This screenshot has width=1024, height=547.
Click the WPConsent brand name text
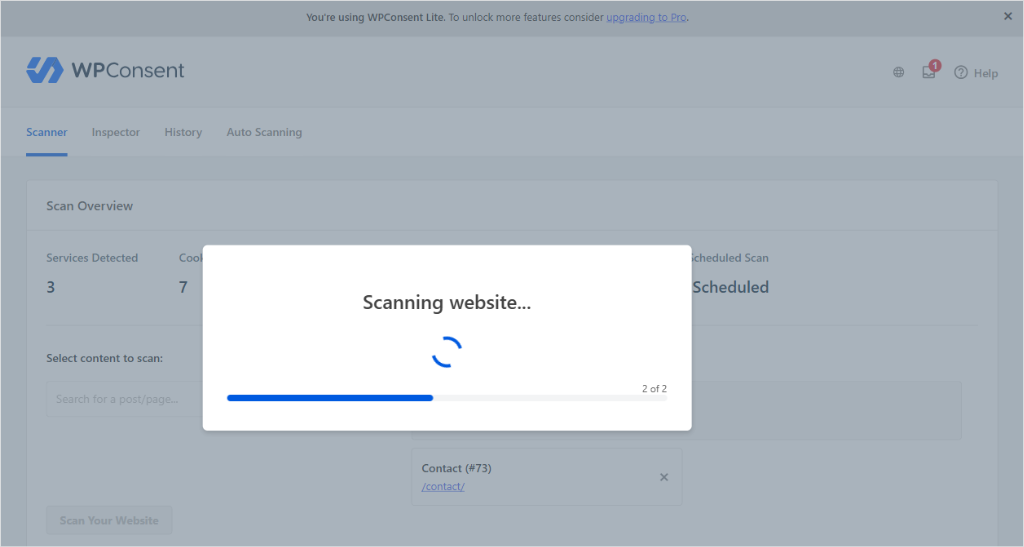pos(128,70)
